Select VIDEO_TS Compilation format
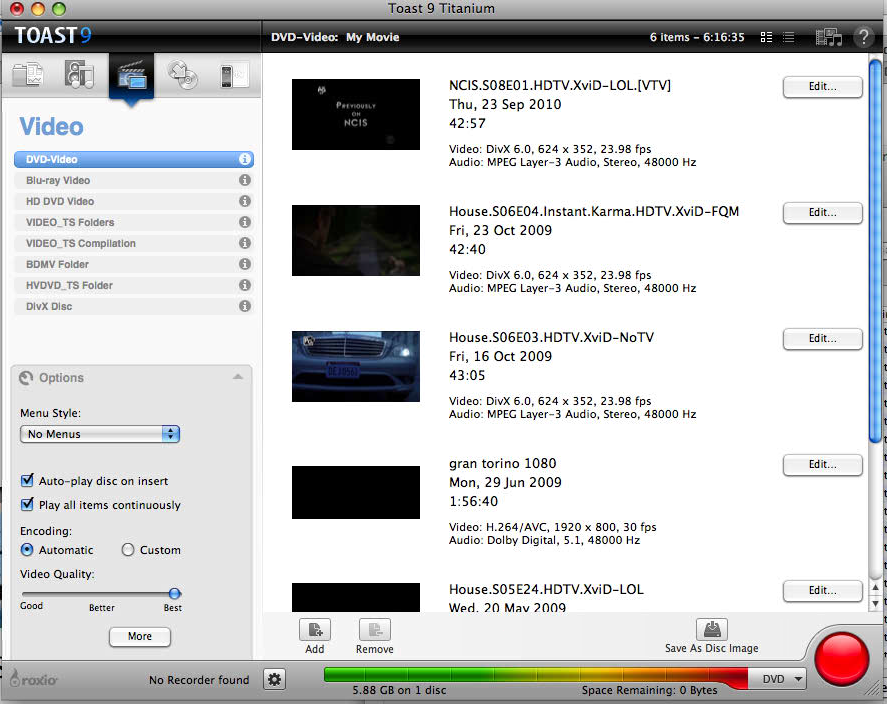887x704 pixels. coord(134,243)
